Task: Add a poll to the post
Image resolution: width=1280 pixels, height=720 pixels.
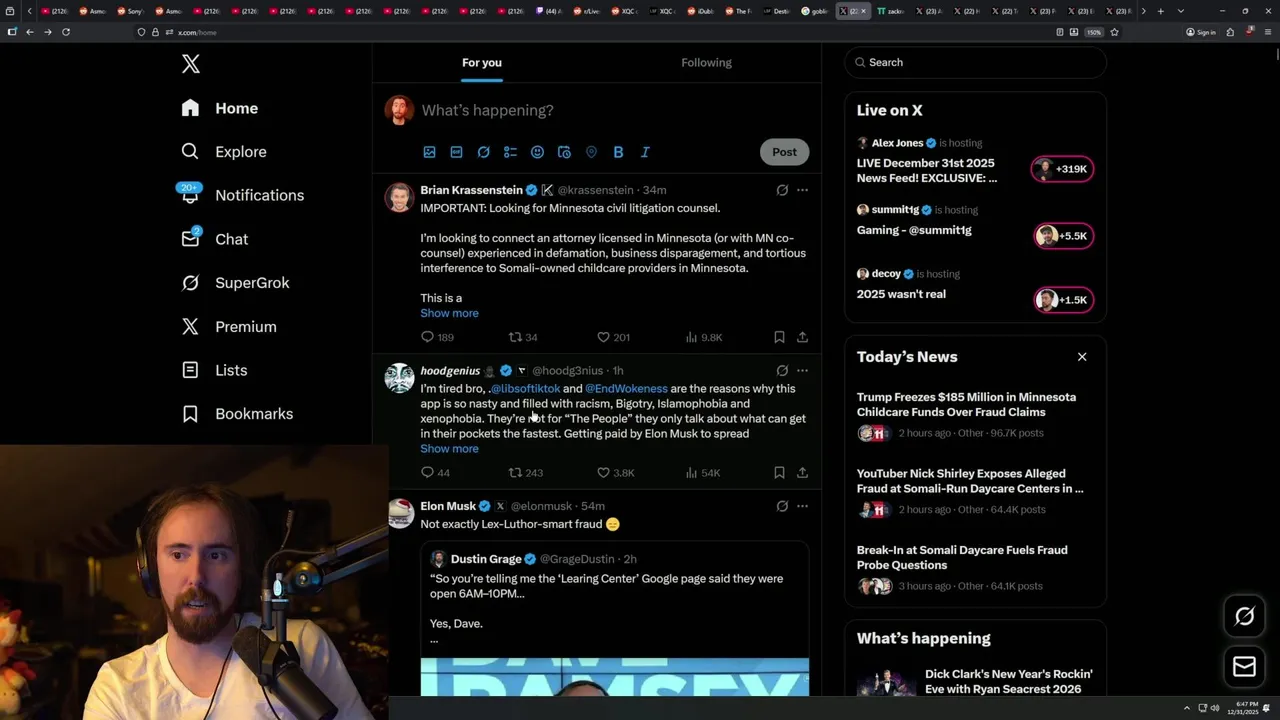Action: pos(510,152)
